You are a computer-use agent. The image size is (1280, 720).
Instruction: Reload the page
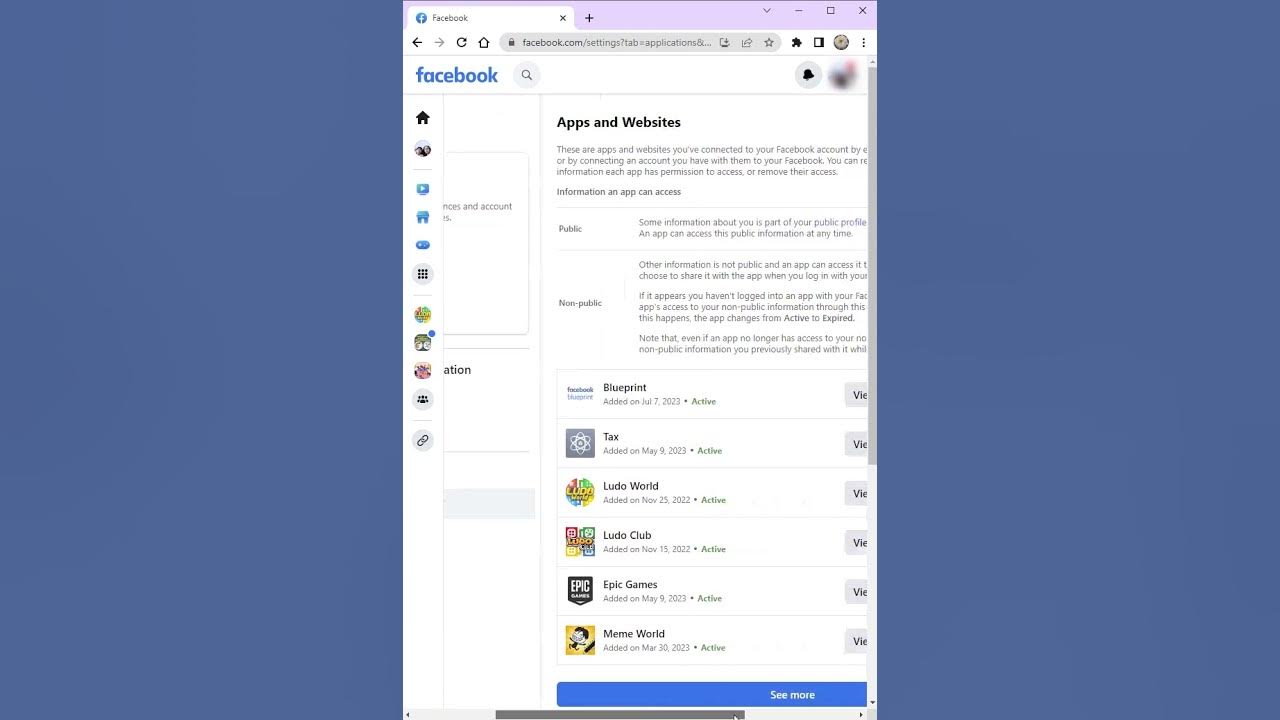pyautogui.click(x=461, y=42)
